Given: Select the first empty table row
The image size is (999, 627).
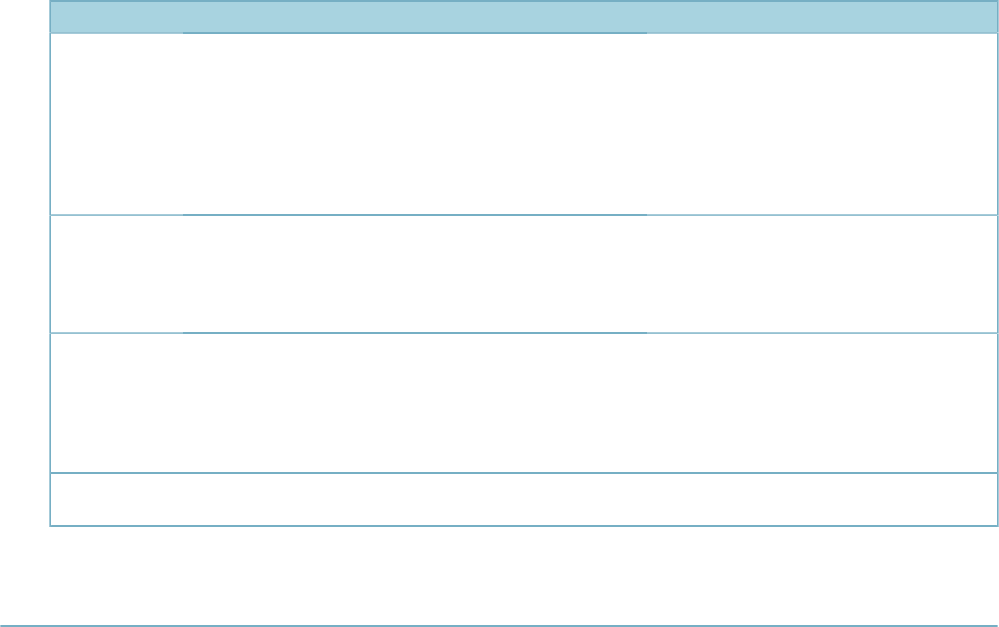Looking at the screenshot, I should (x=524, y=124).
